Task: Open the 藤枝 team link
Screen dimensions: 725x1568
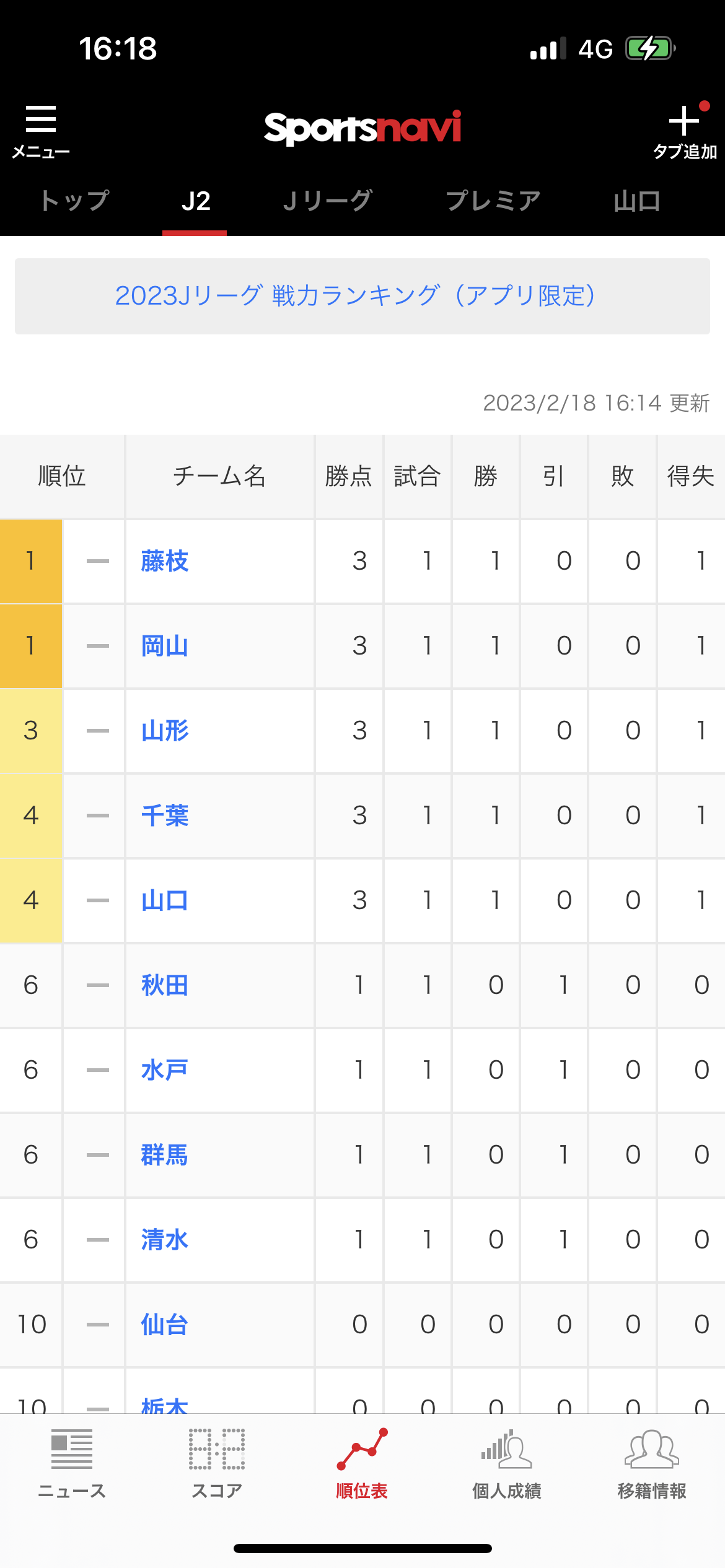Action: point(165,561)
